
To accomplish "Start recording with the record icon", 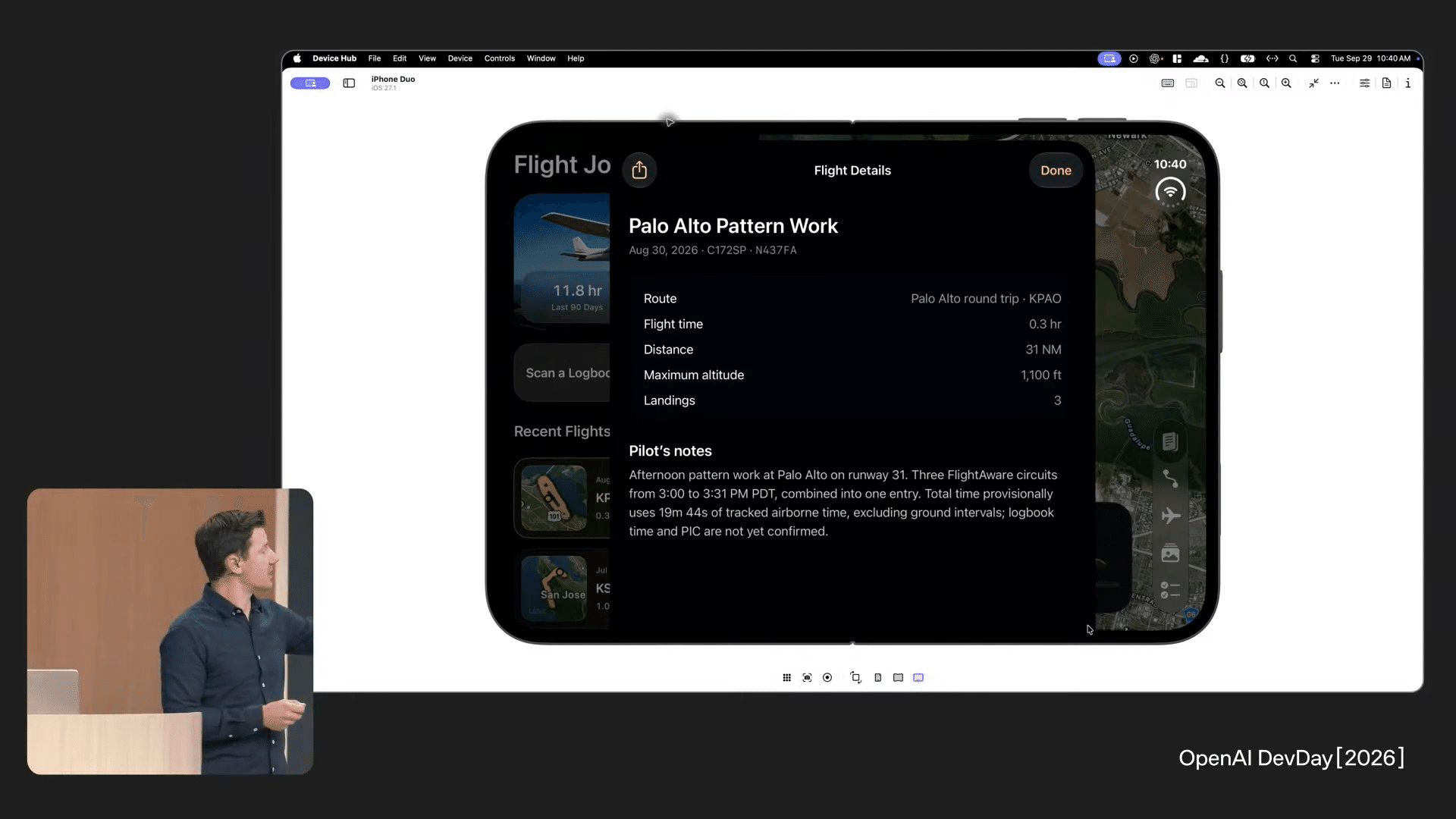I will tap(827, 678).
